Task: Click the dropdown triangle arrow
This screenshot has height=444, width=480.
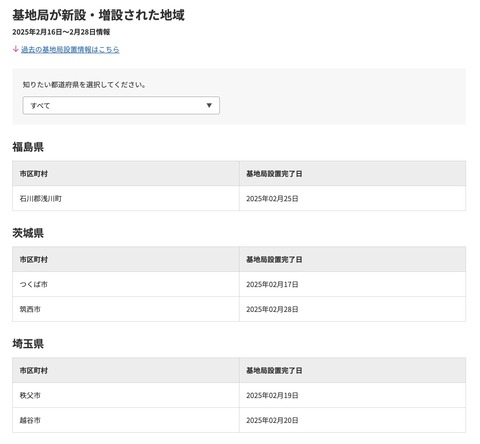Action: tap(209, 105)
